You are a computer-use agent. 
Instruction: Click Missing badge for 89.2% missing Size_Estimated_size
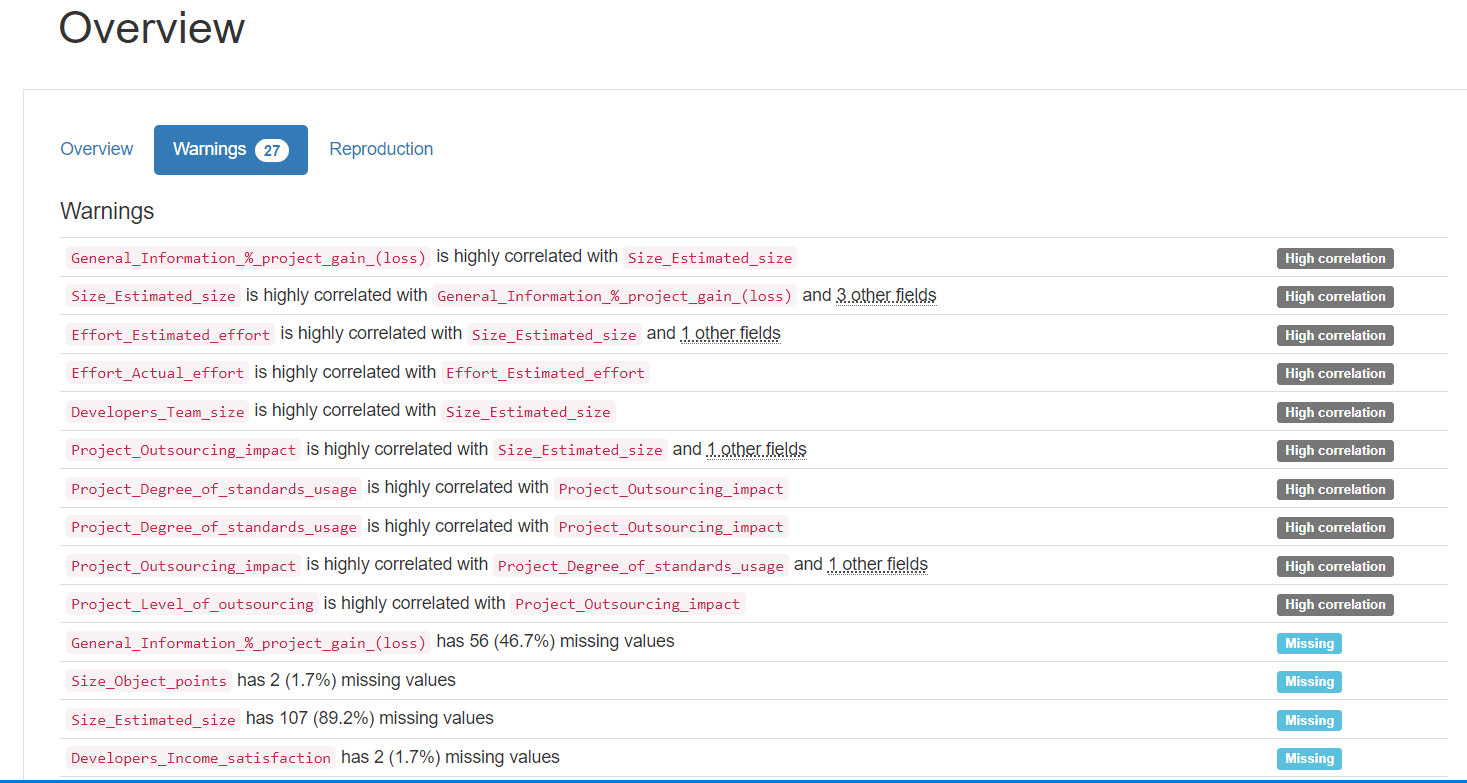1308,720
